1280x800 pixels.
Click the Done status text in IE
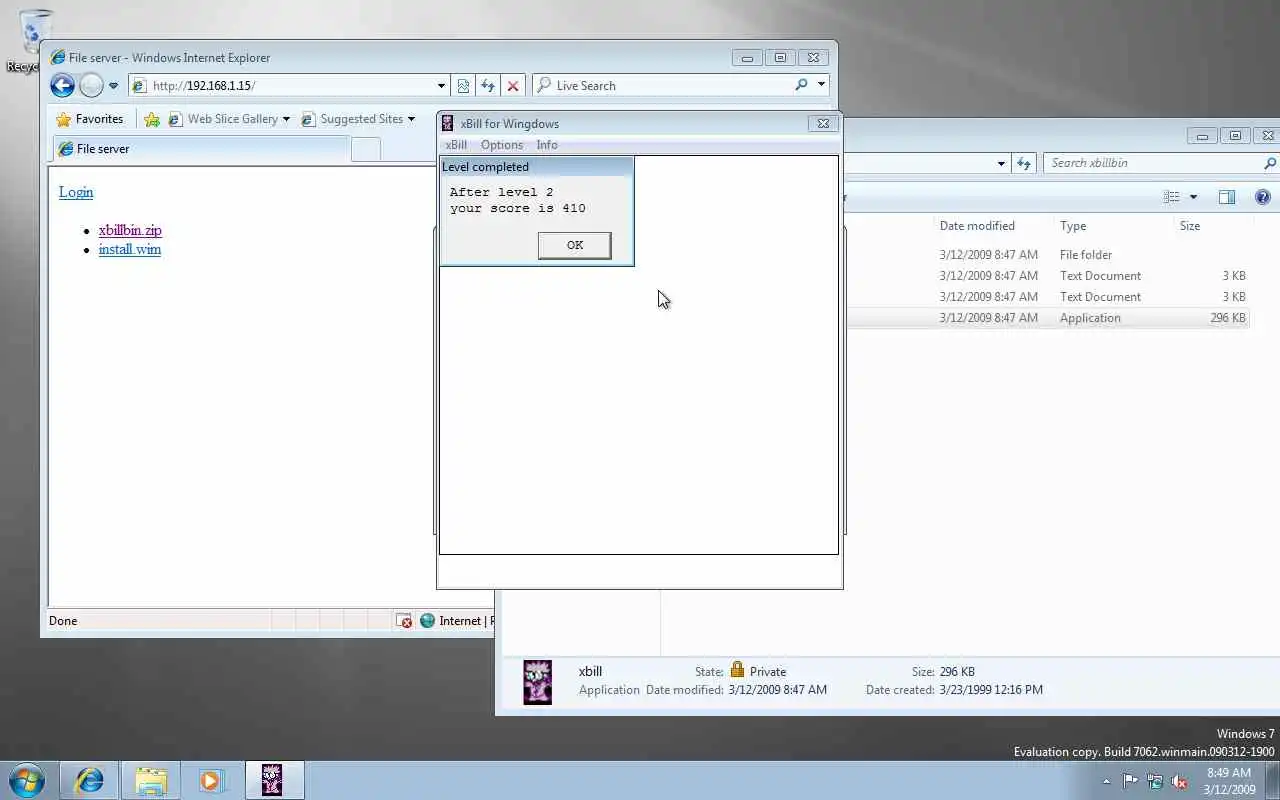63,621
